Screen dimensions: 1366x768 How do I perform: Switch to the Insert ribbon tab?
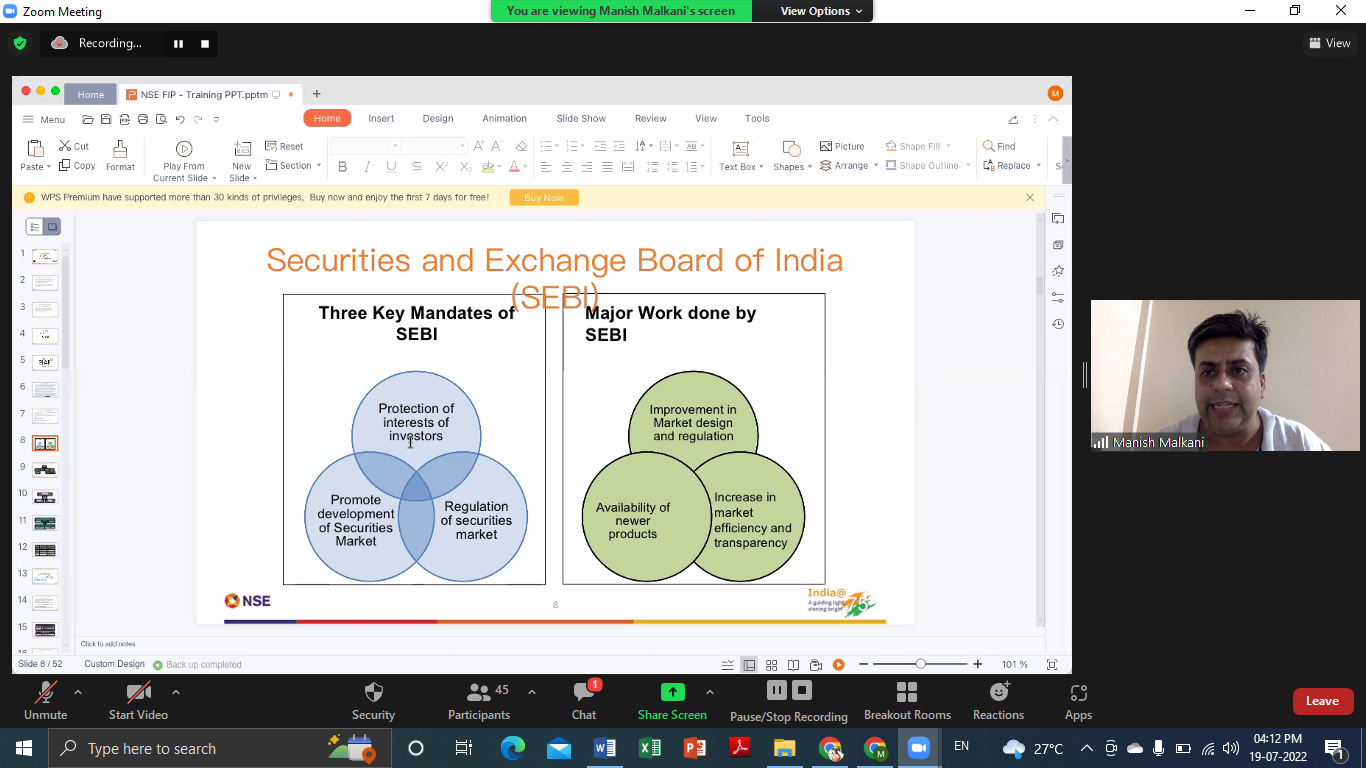(x=381, y=118)
